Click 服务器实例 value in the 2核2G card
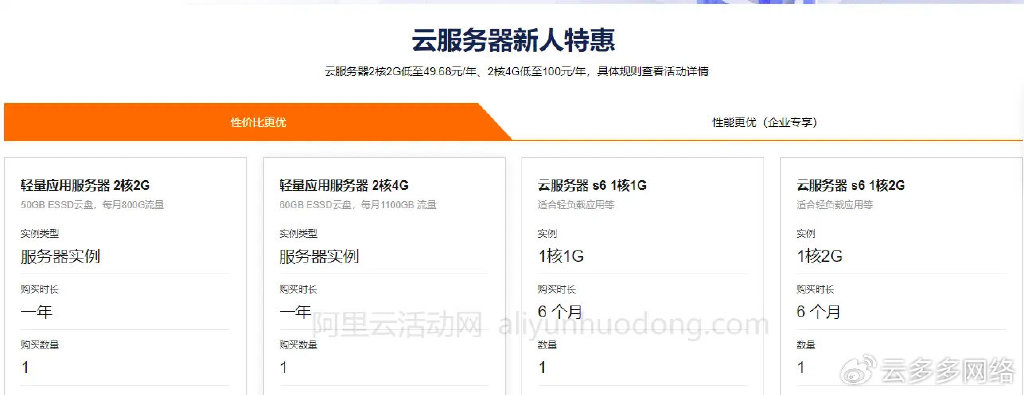 pos(60,256)
